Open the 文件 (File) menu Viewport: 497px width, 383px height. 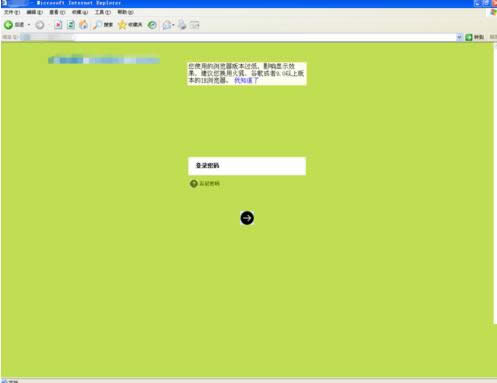12,12
